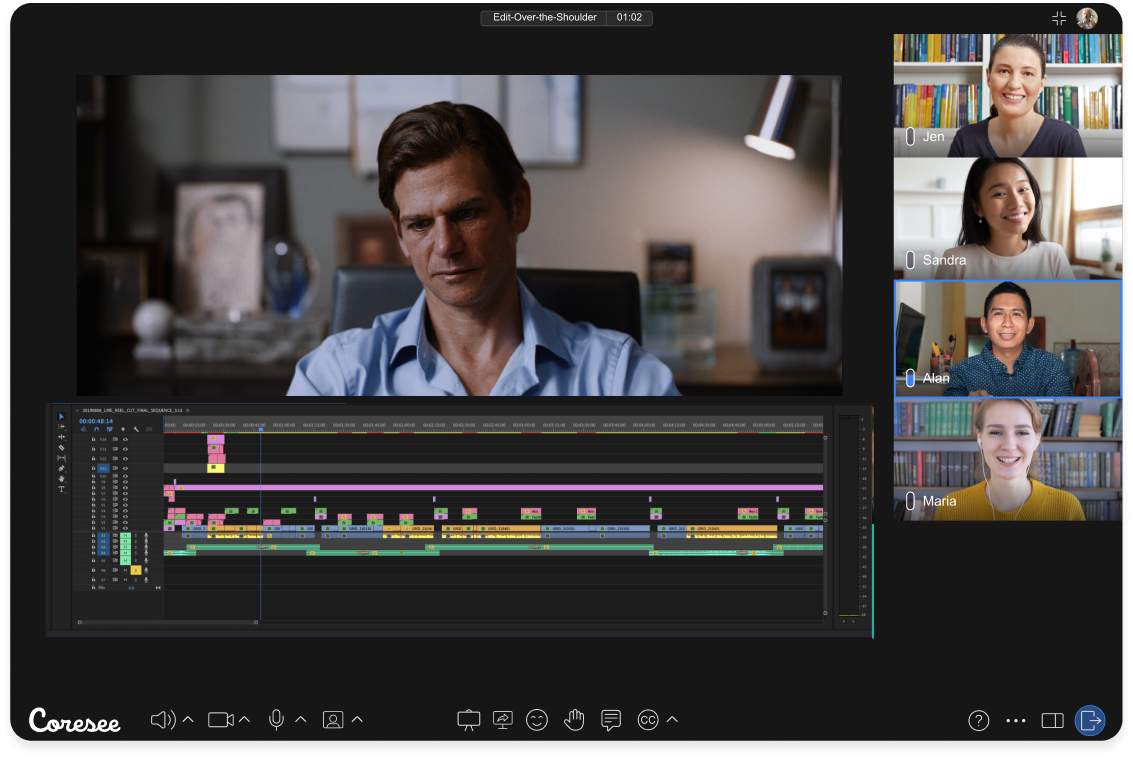Screen dimensions: 1133x759
Task: Hide video track V14 with its eye
Action: tap(126, 439)
